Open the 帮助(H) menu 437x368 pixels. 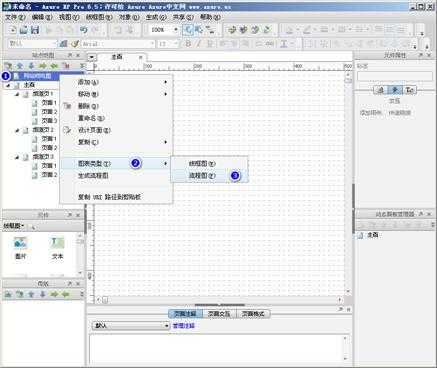coord(210,17)
